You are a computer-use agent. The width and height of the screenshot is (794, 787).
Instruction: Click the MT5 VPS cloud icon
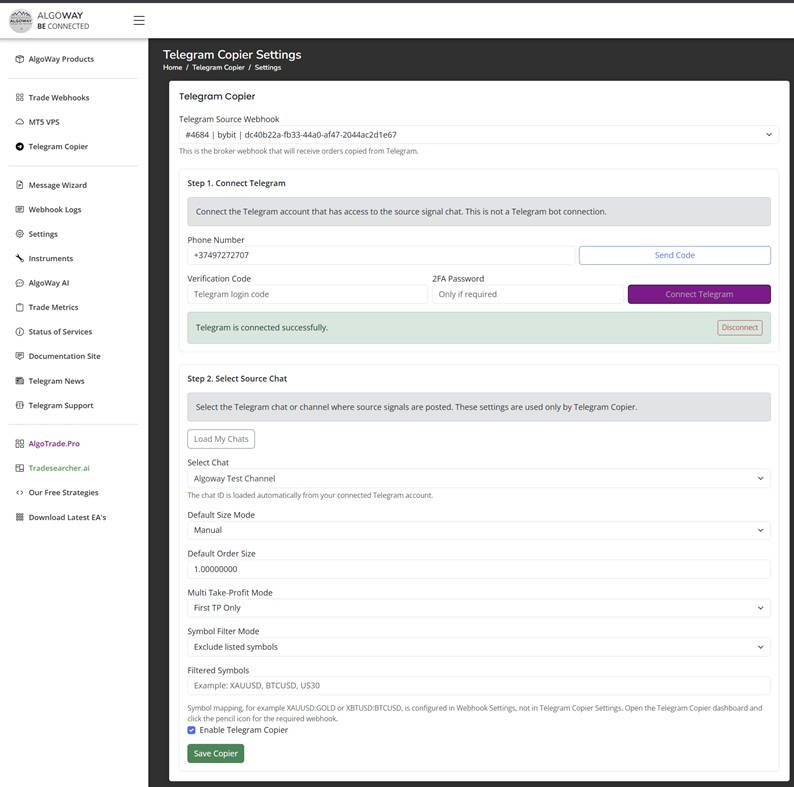point(20,122)
